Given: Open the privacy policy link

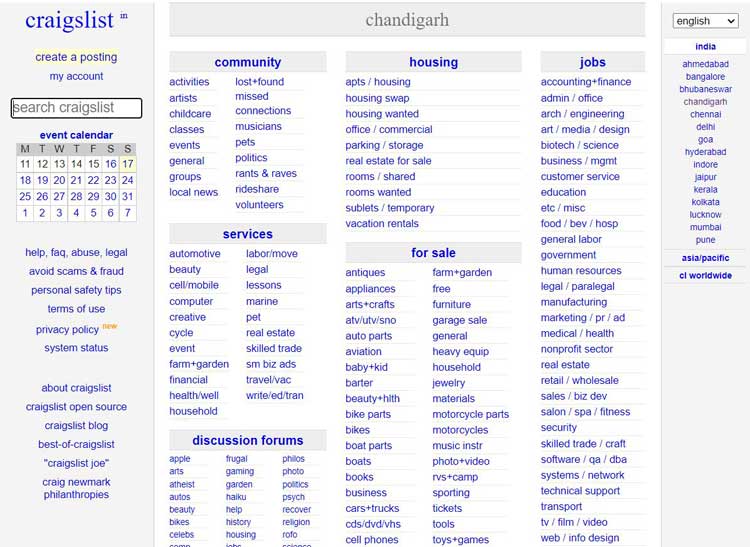Looking at the screenshot, I should coord(67,329).
